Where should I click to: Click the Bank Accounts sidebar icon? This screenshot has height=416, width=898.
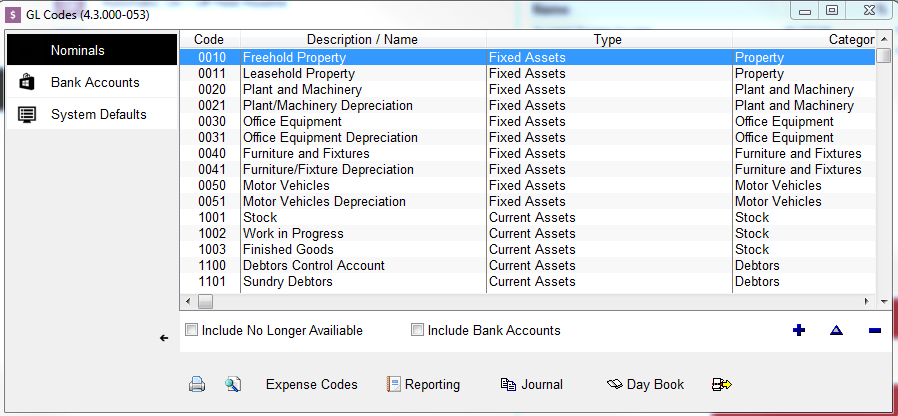click(27, 82)
